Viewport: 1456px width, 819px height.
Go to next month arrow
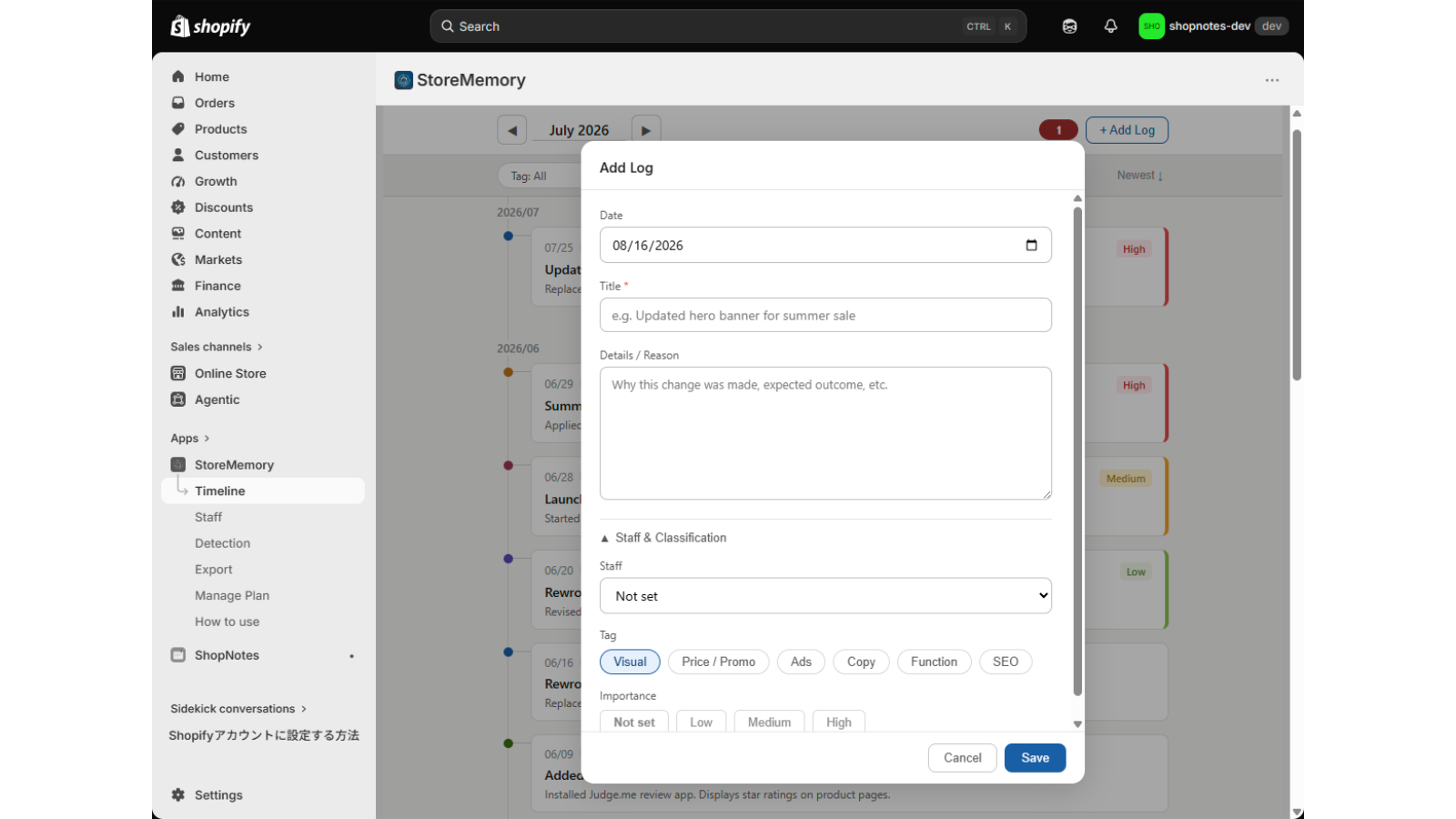(x=646, y=130)
